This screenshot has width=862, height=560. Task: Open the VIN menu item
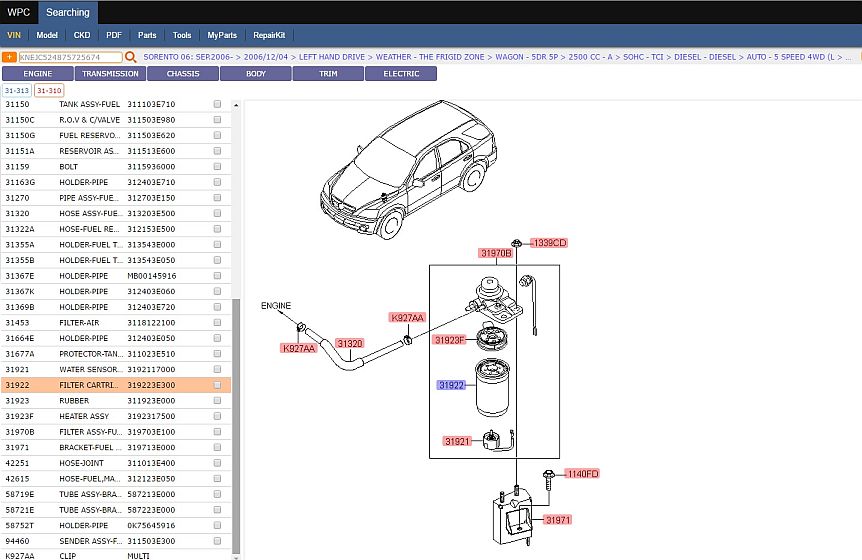14,35
